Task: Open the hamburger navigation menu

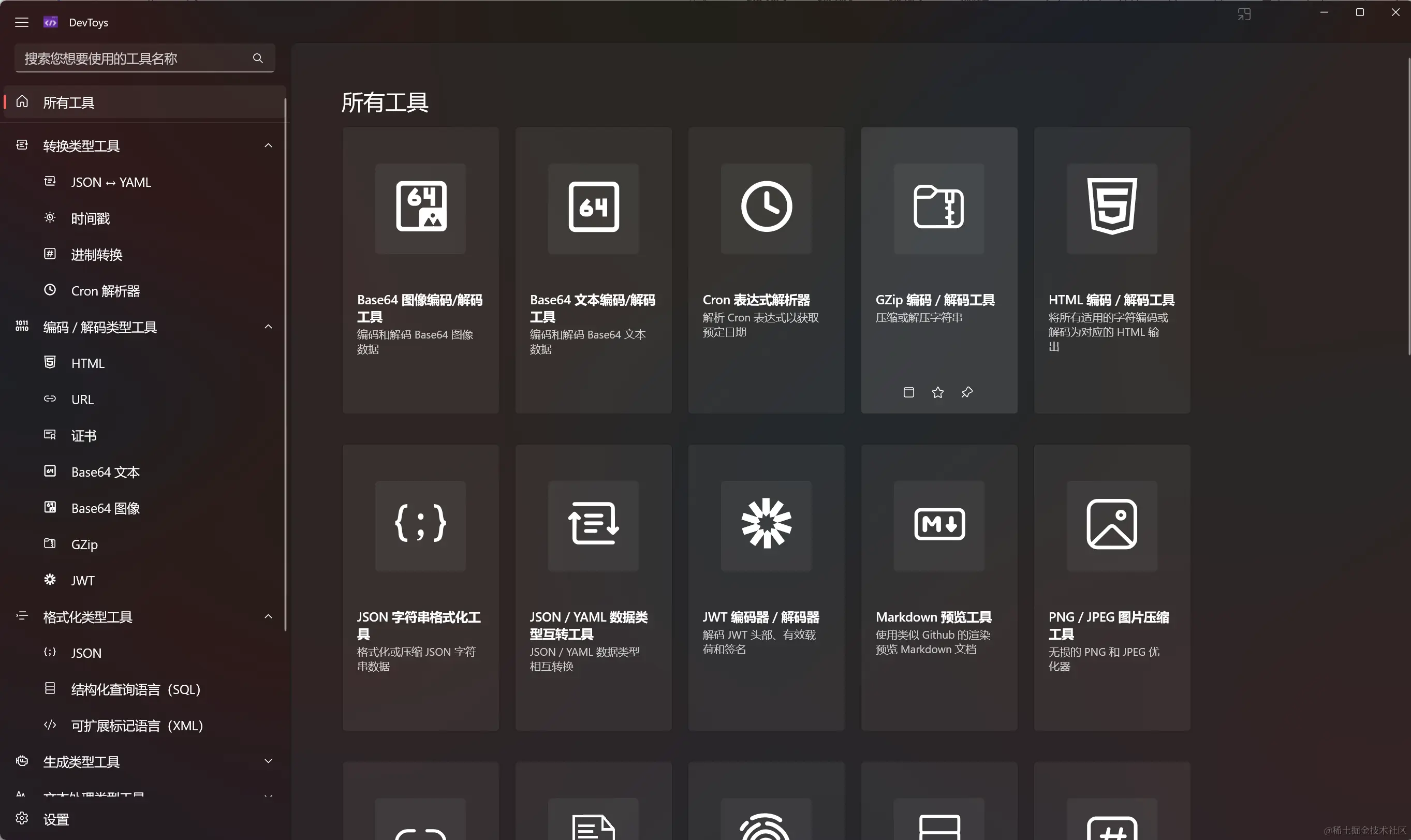Action: pyautogui.click(x=22, y=23)
